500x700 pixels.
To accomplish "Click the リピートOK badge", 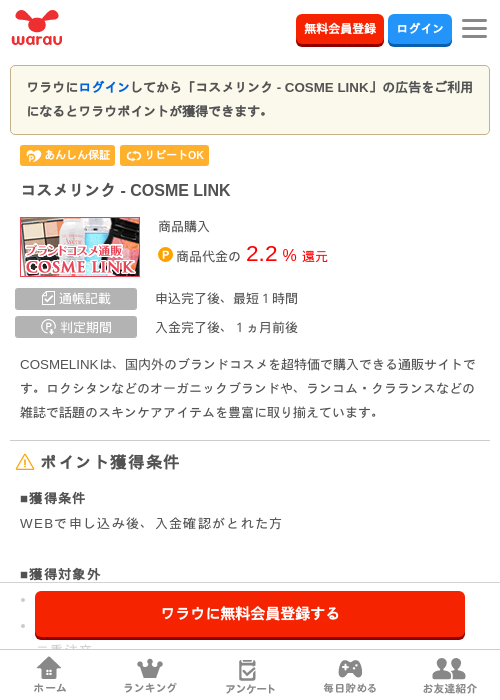I will (164, 155).
